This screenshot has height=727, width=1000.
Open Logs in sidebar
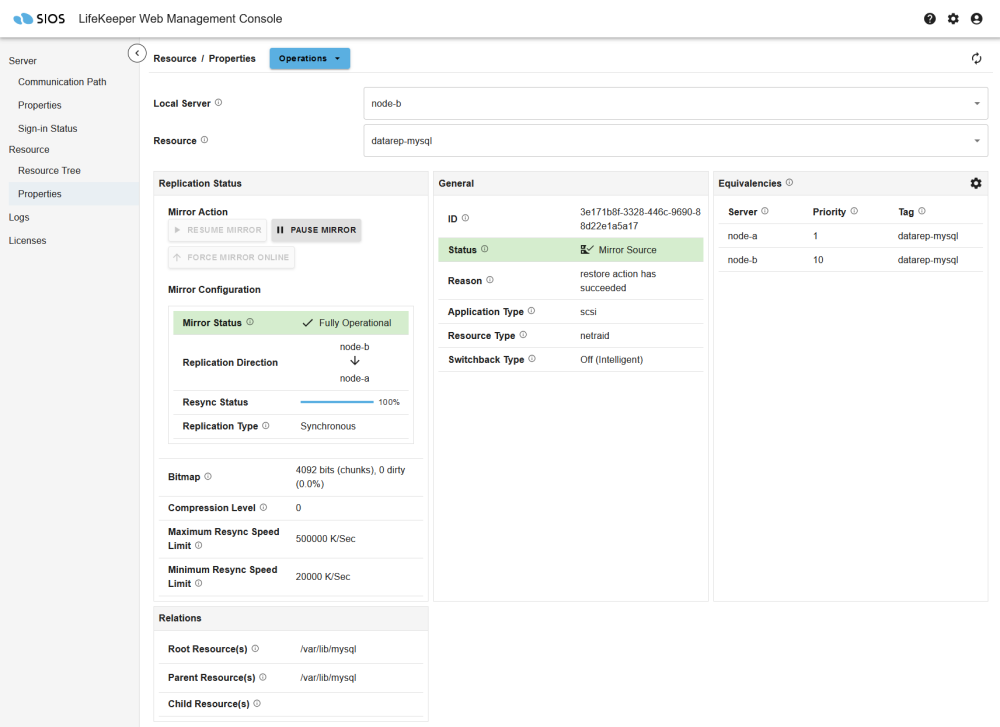19,217
